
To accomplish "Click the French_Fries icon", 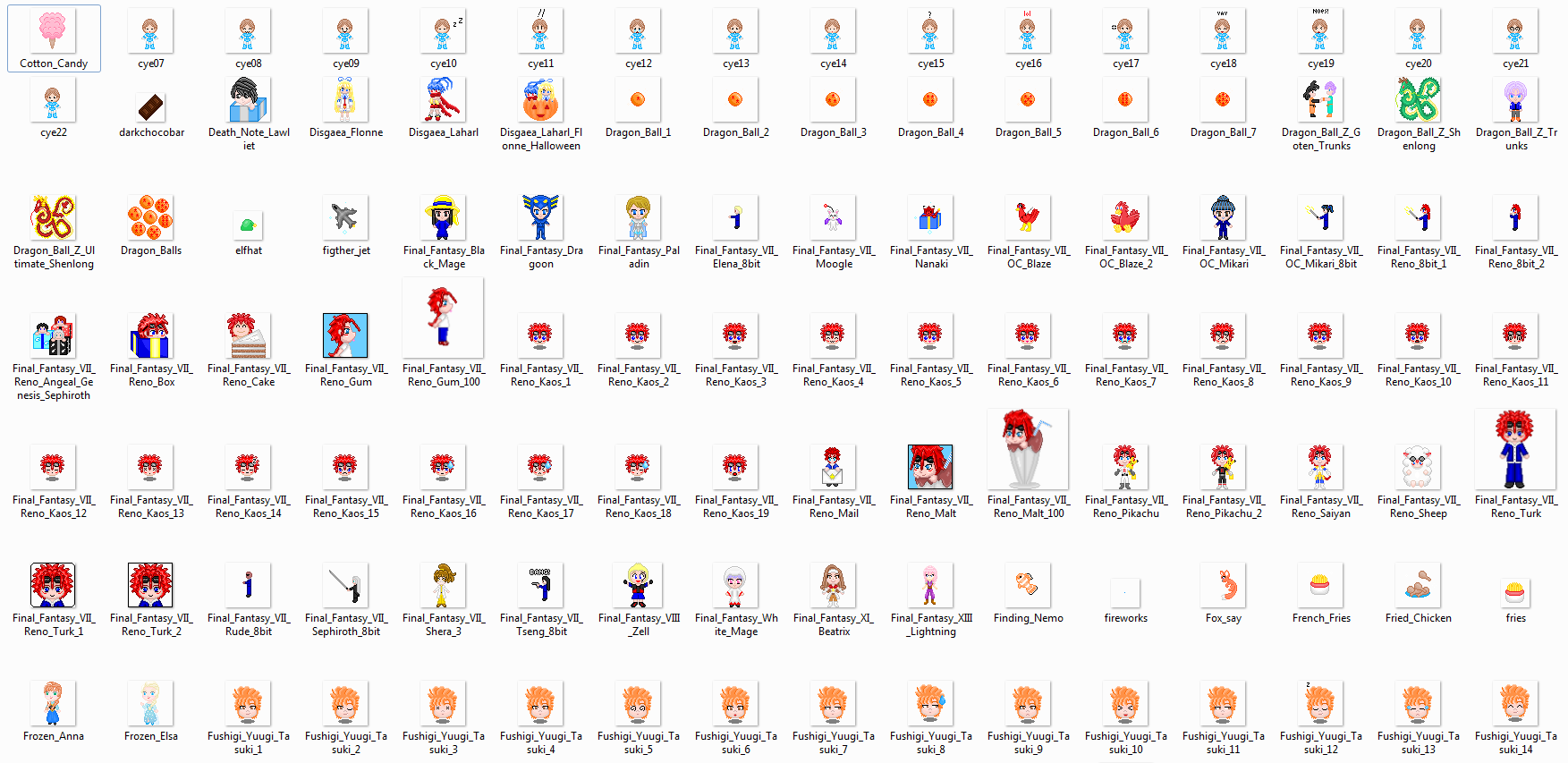I will (x=1320, y=585).
